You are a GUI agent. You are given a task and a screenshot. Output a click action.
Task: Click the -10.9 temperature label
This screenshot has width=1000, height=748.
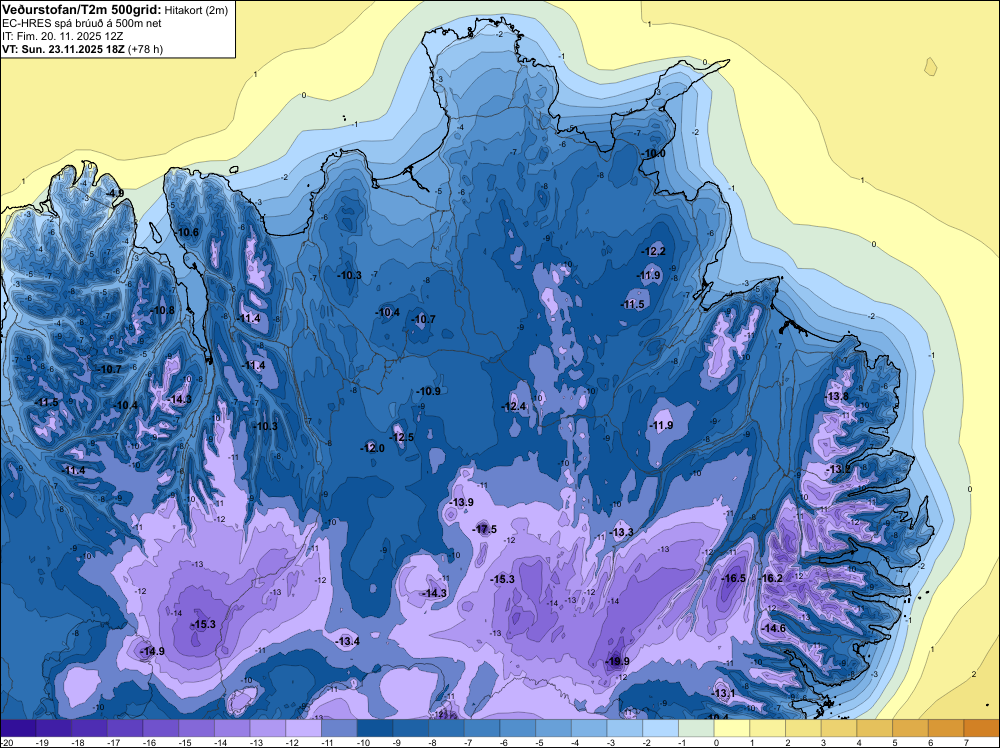pos(429,392)
